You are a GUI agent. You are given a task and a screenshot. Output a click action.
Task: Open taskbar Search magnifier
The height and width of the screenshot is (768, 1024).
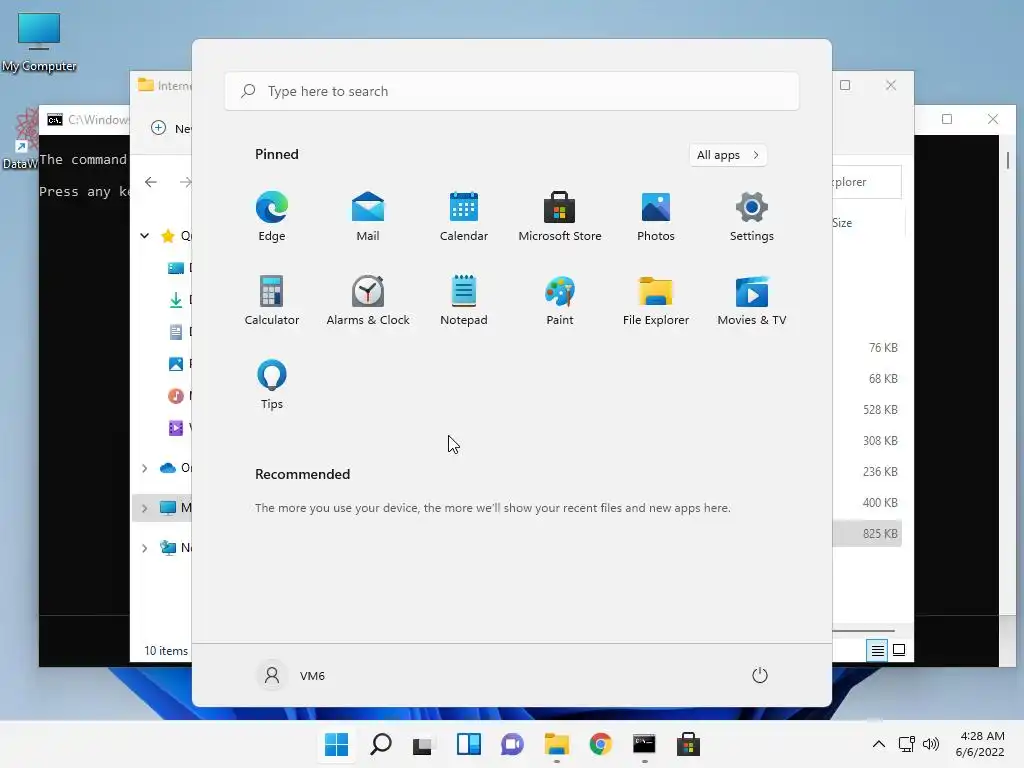pyautogui.click(x=381, y=744)
